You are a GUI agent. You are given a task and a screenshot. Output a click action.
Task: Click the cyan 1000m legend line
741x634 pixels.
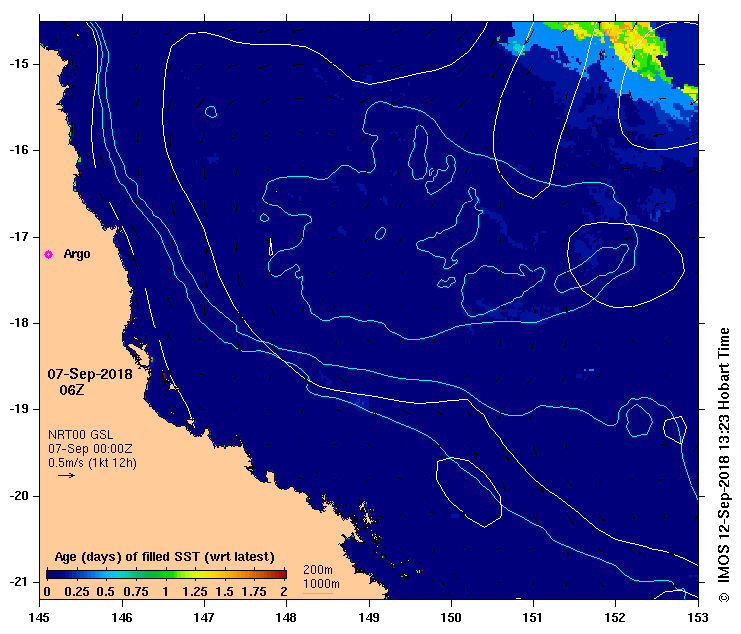[318, 593]
